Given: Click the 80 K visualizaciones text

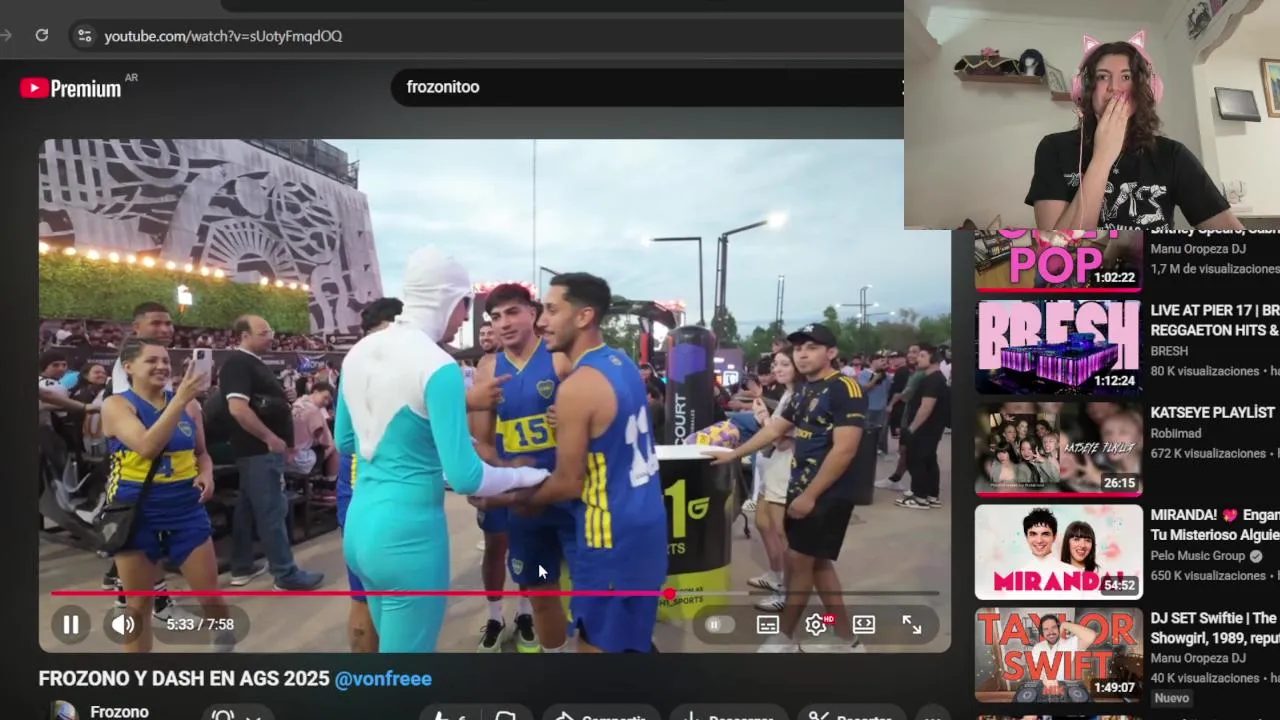Looking at the screenshot, I should (x=1205, y=371).
